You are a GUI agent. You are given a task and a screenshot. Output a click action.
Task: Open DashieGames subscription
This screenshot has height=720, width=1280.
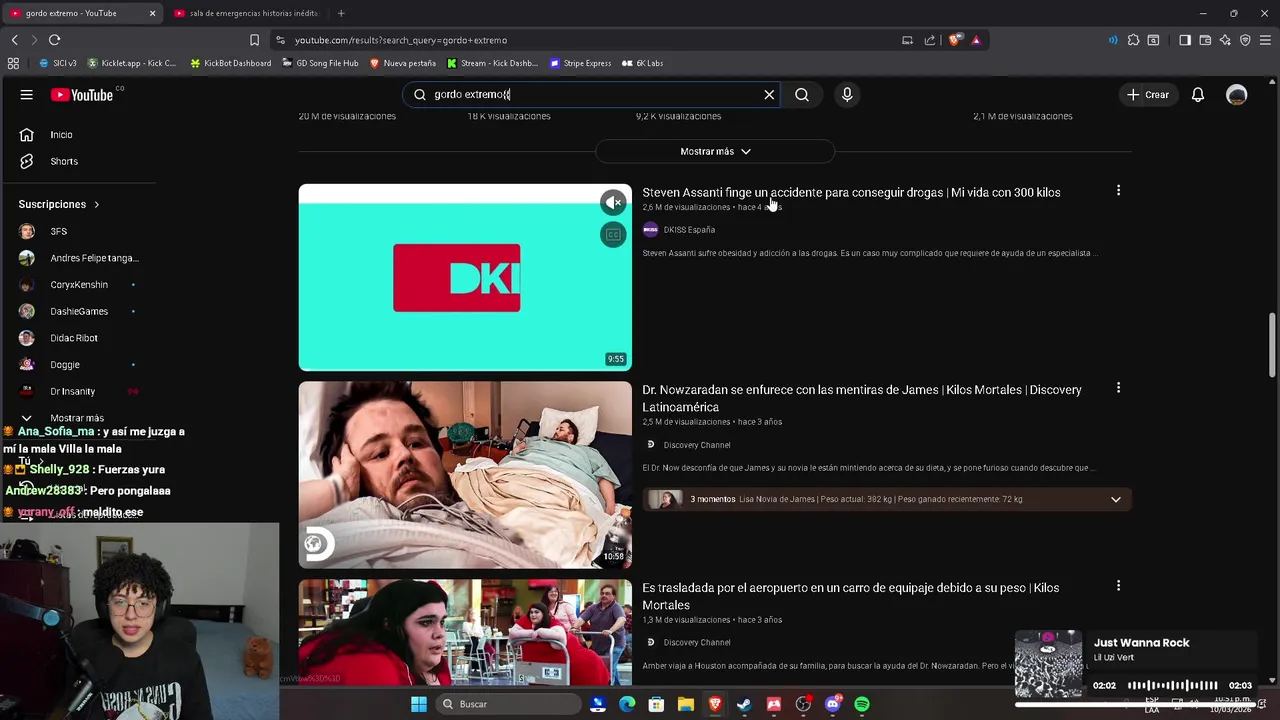78,311
